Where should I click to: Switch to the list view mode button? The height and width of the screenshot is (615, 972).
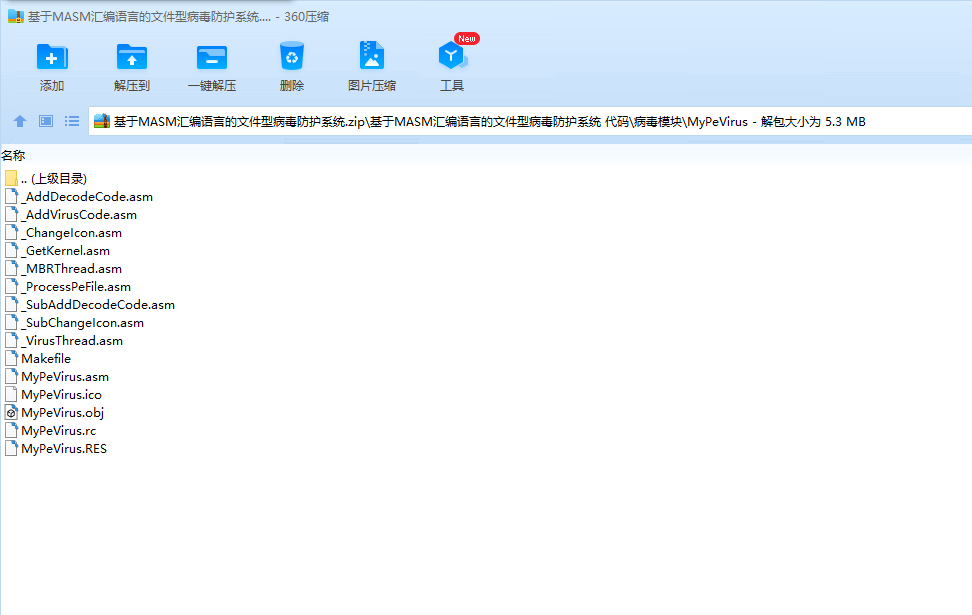coord(72,121)
